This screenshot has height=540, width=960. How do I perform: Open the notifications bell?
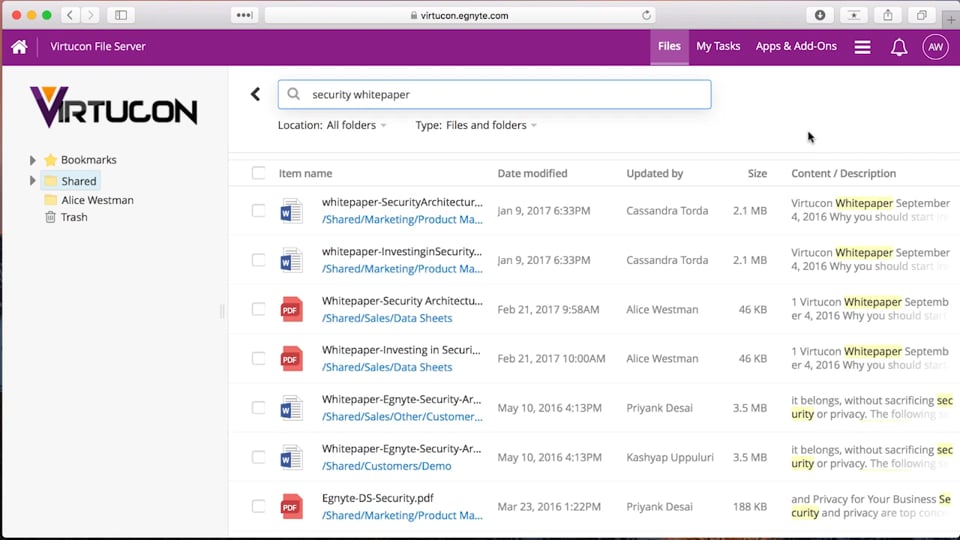(x=899, y=47)
